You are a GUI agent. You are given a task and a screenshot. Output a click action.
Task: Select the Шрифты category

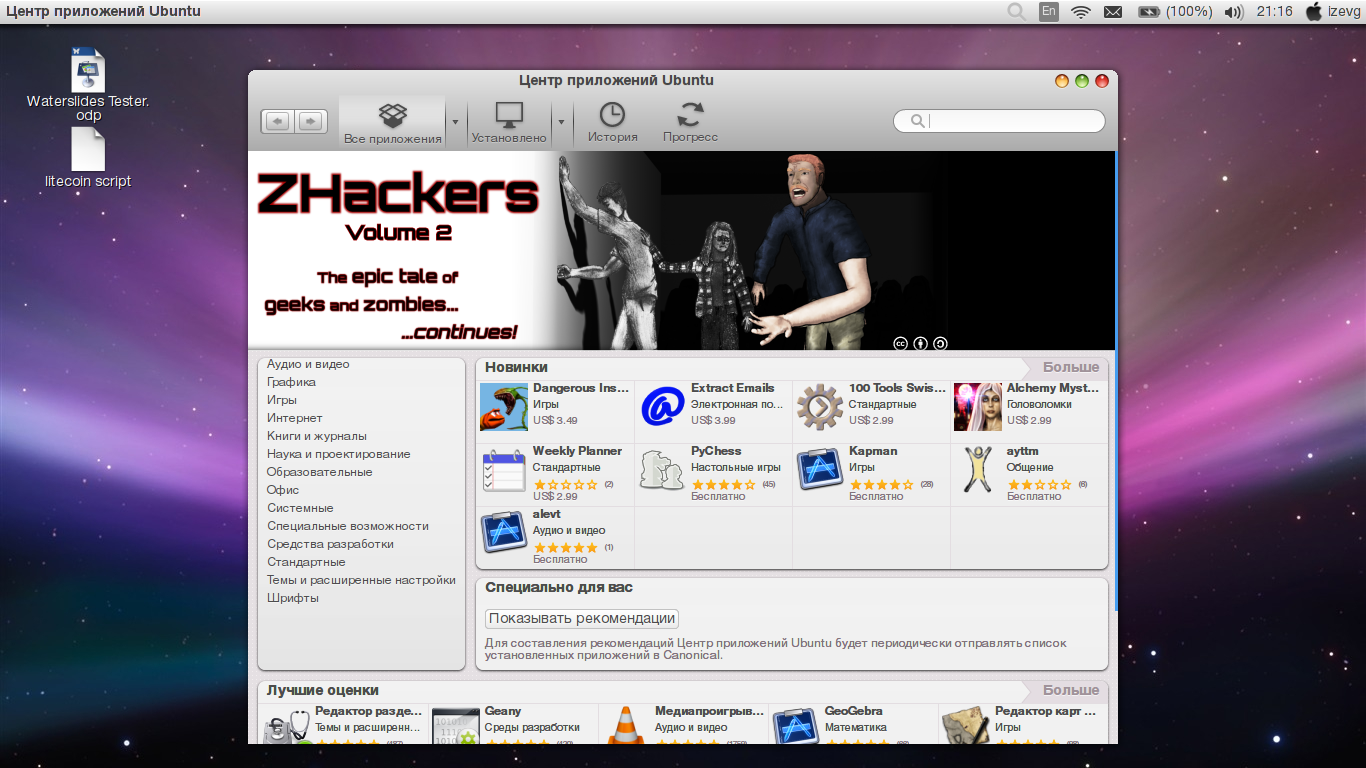[293, 598]
